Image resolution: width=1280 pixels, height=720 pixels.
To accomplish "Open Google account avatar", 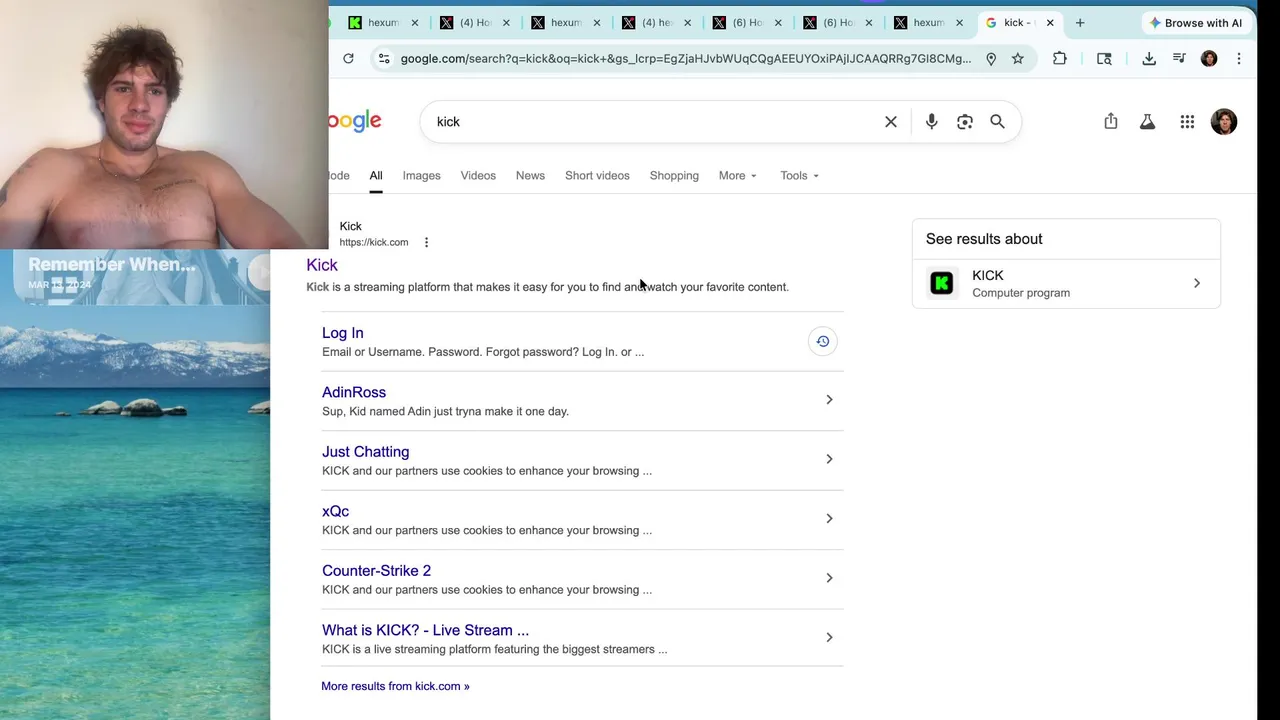I will pos(1224,122).
